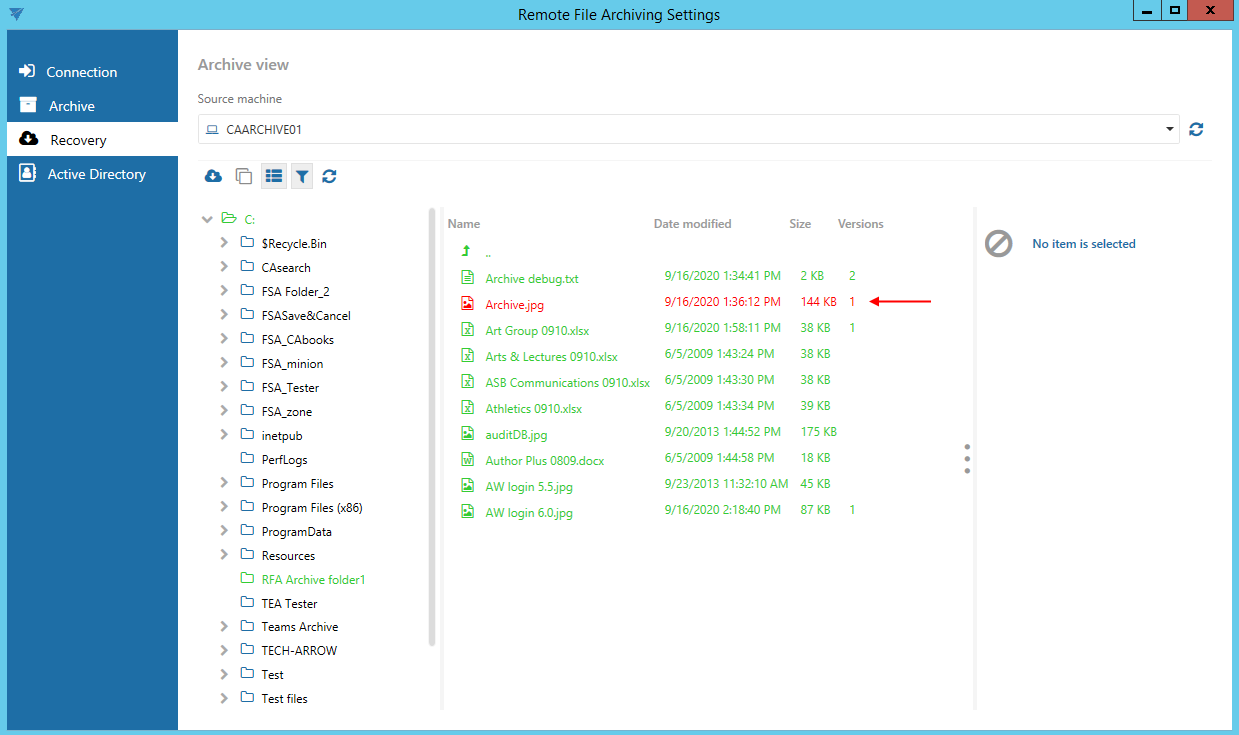The width and height of the screenshot is (1239, 735).
Task: Open the Active Directory section
Action: point(96,174)
